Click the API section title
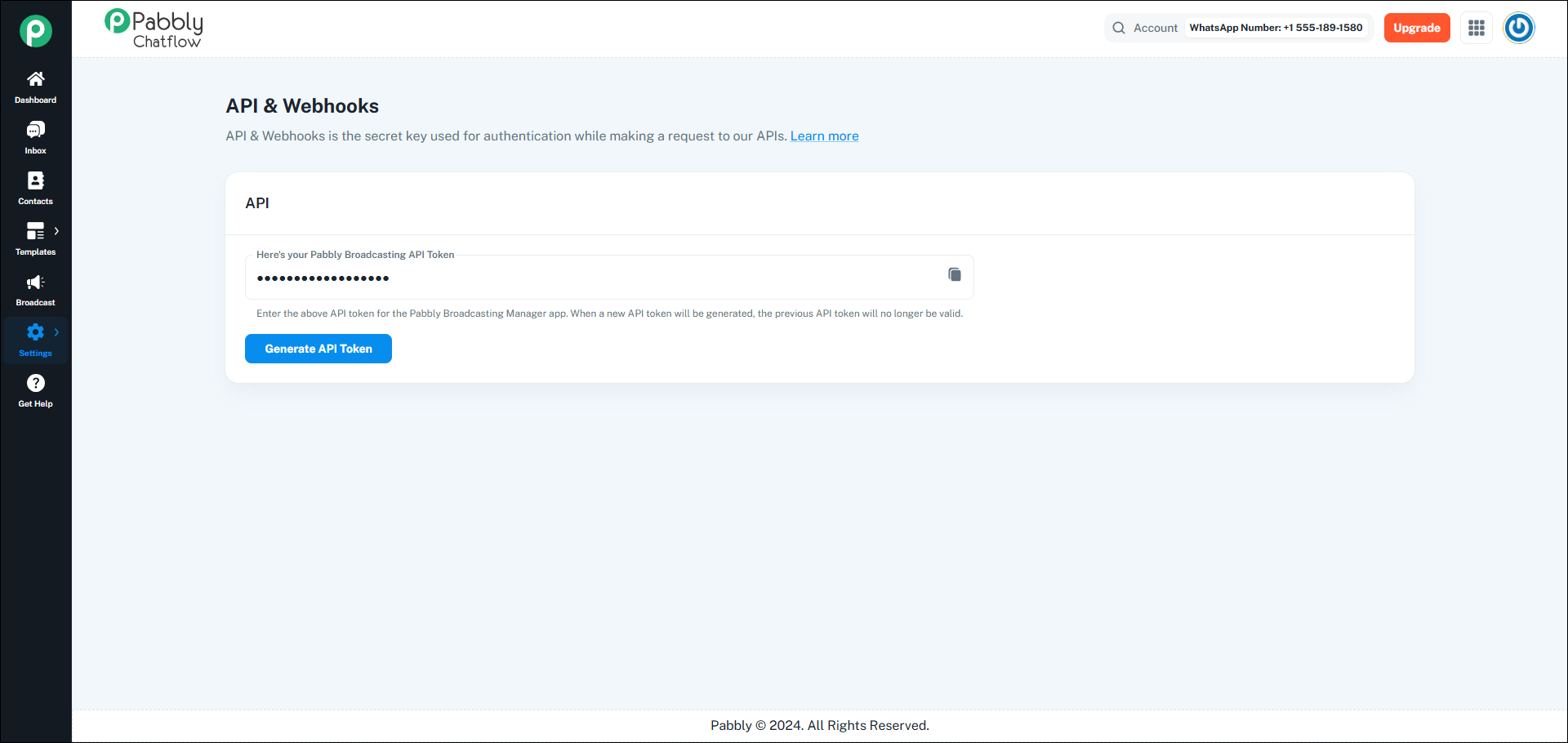The height and width of the screenshot is (743, 1568). [257, 203]
